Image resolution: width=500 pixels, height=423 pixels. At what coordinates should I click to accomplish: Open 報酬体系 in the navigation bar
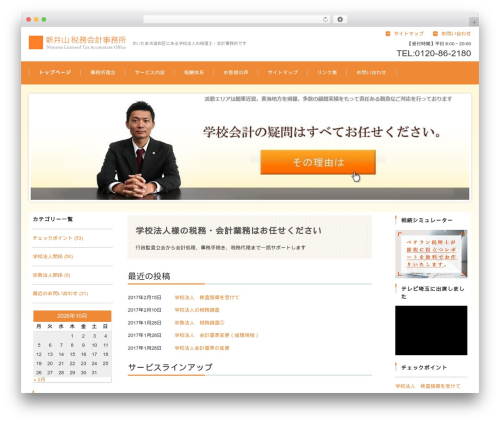194,72
